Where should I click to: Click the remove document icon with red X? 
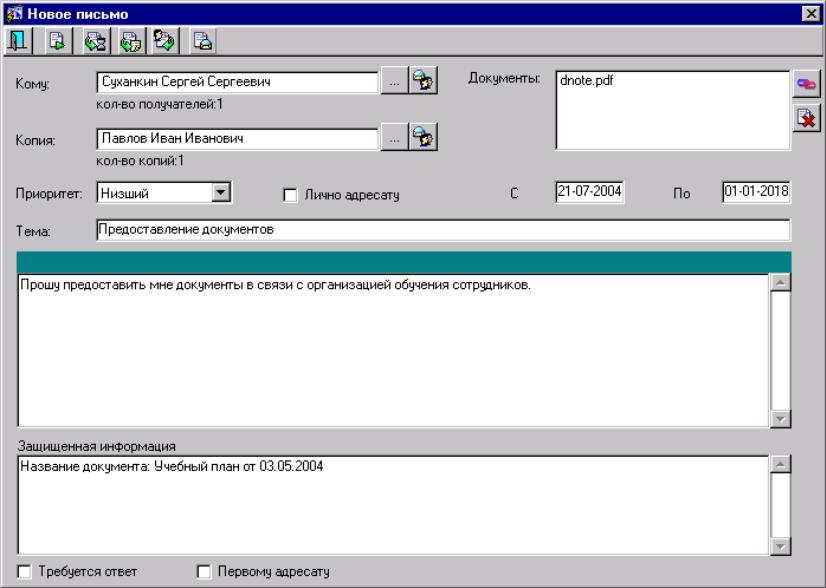806,118
